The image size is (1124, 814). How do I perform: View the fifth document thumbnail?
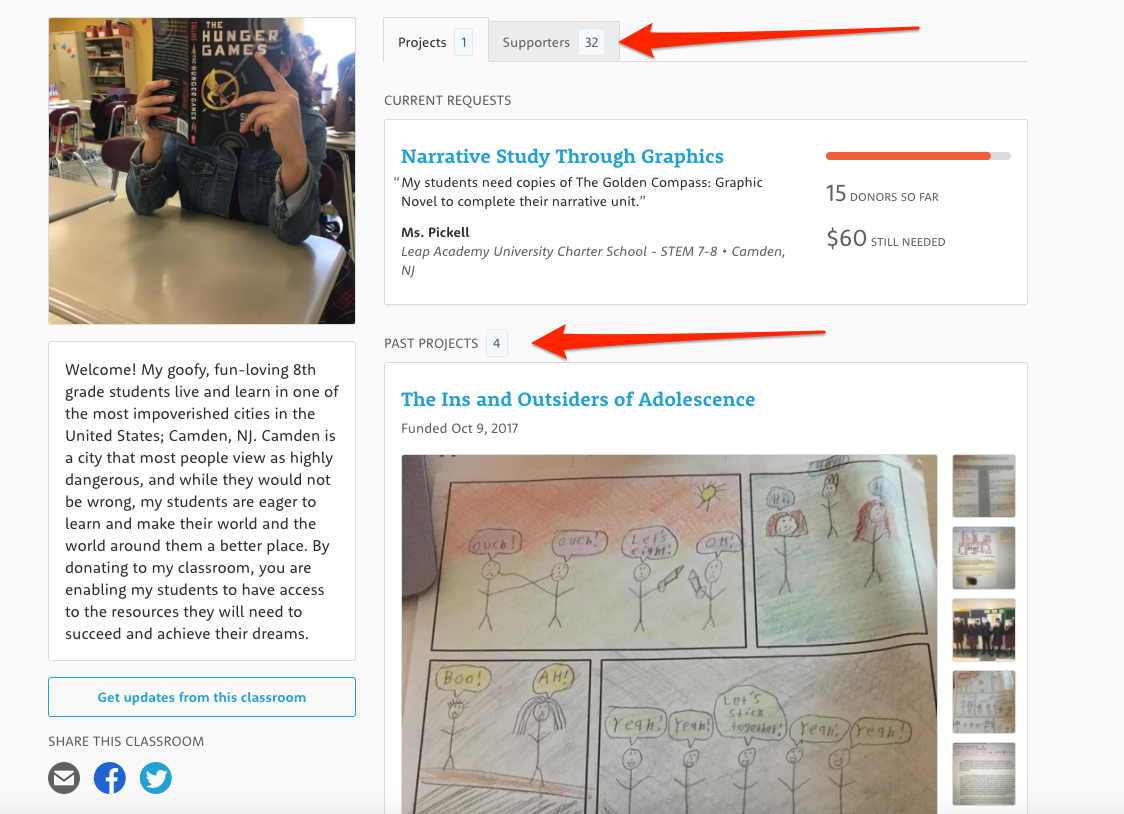(984, 774)
